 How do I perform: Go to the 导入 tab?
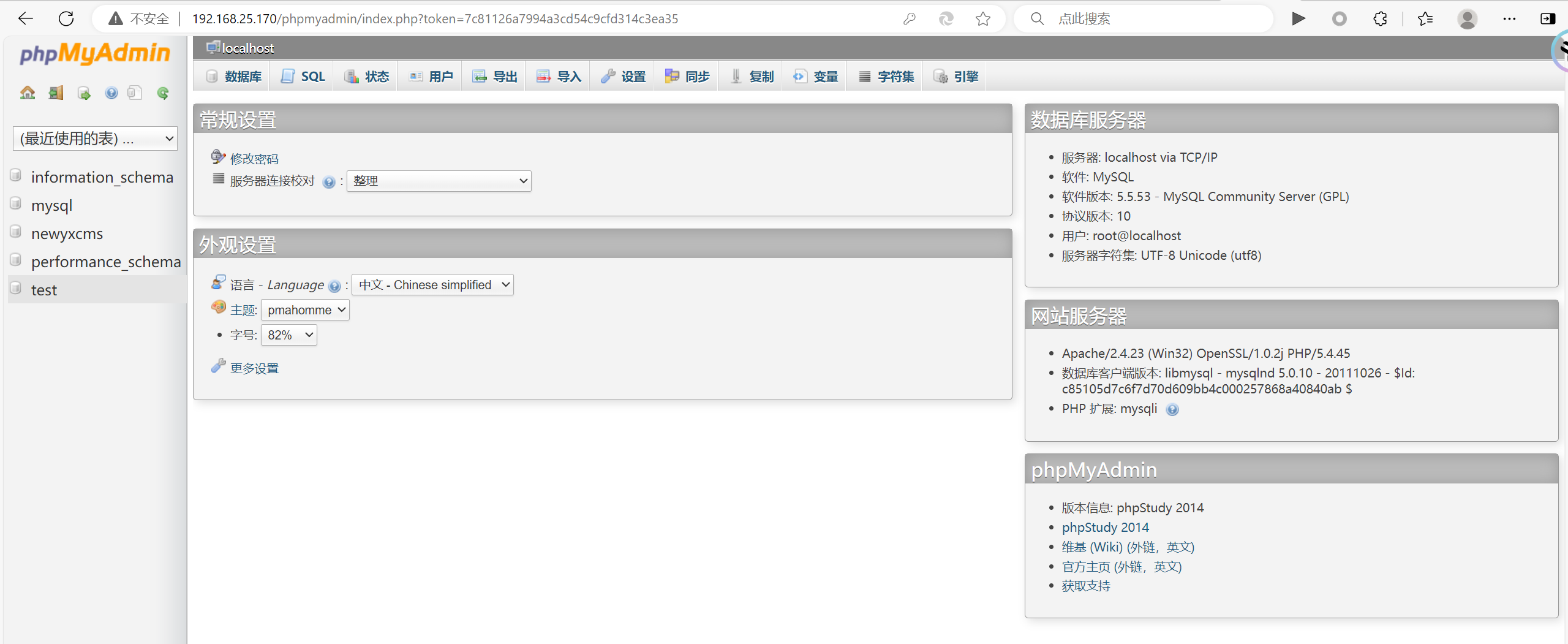559,77
